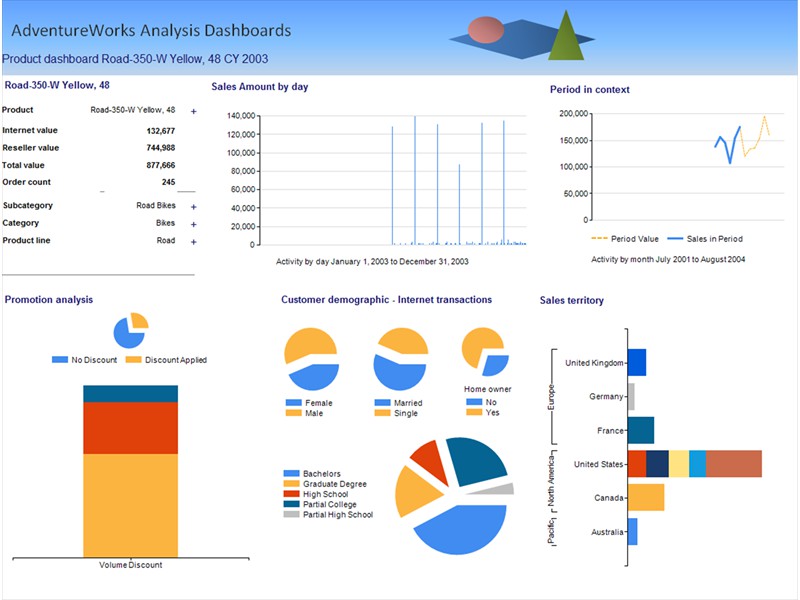800x600 pixels.
Task: Click the High School legend swatch
Action: point(291,494)
